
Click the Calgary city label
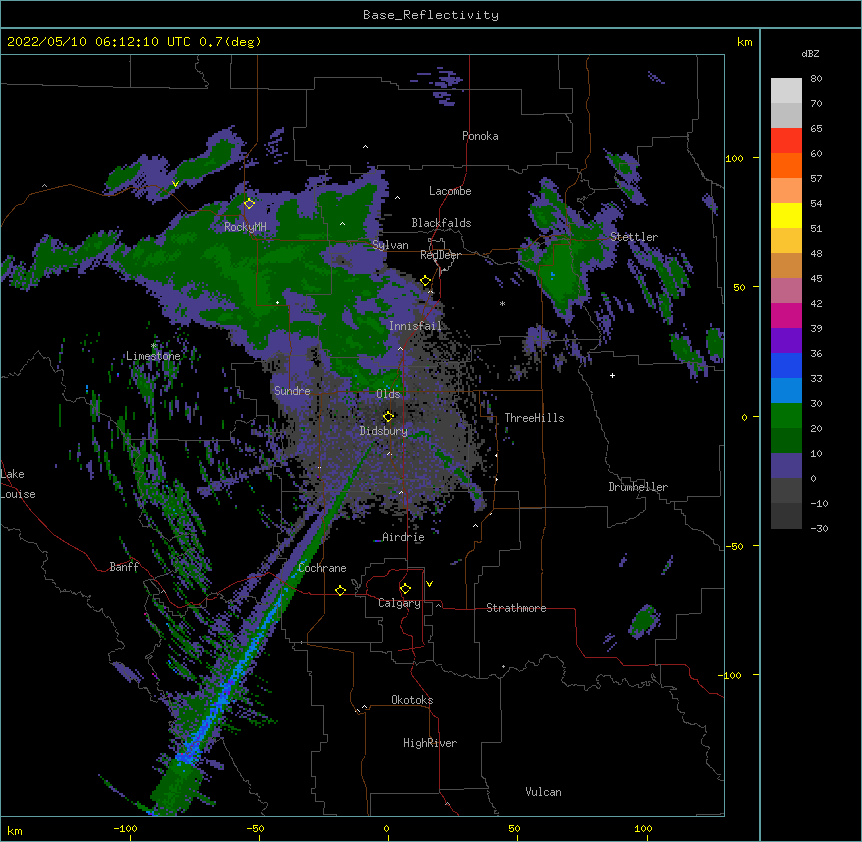399,603
